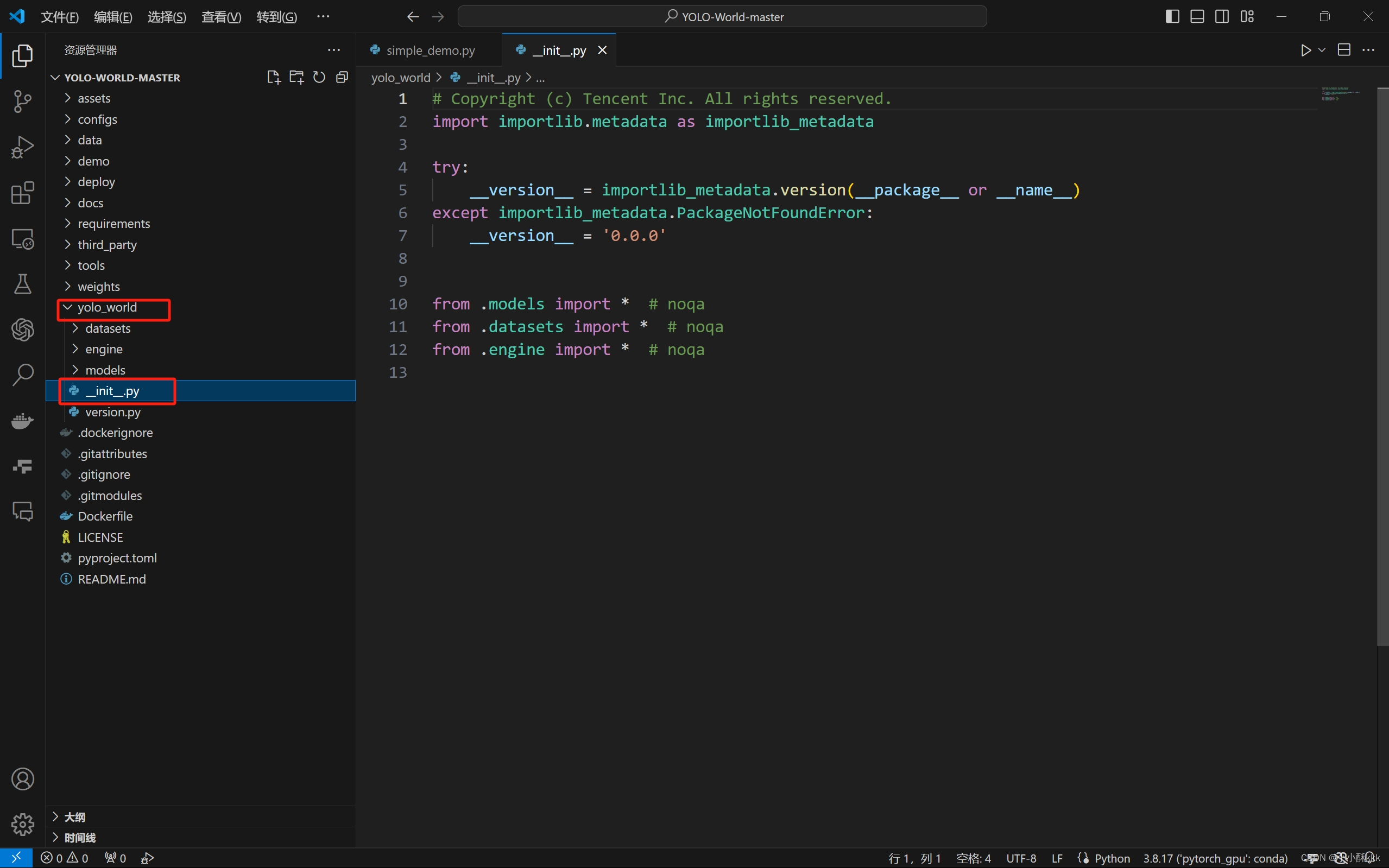1389x868 pixels.
Task: Switch to the simple_demo.py tab
Action: [430, 50]
